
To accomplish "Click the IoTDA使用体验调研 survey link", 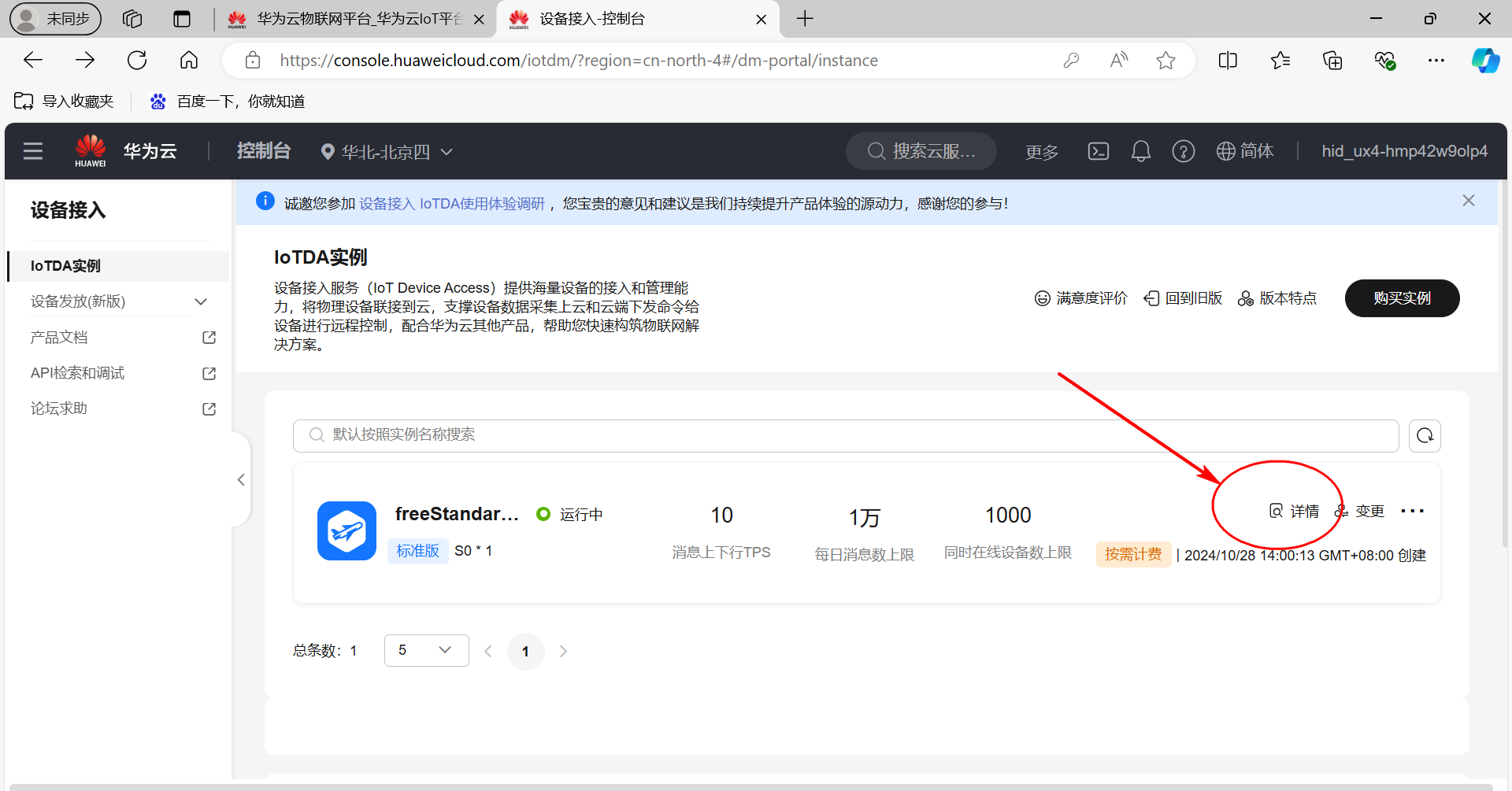I will [452, 204].
